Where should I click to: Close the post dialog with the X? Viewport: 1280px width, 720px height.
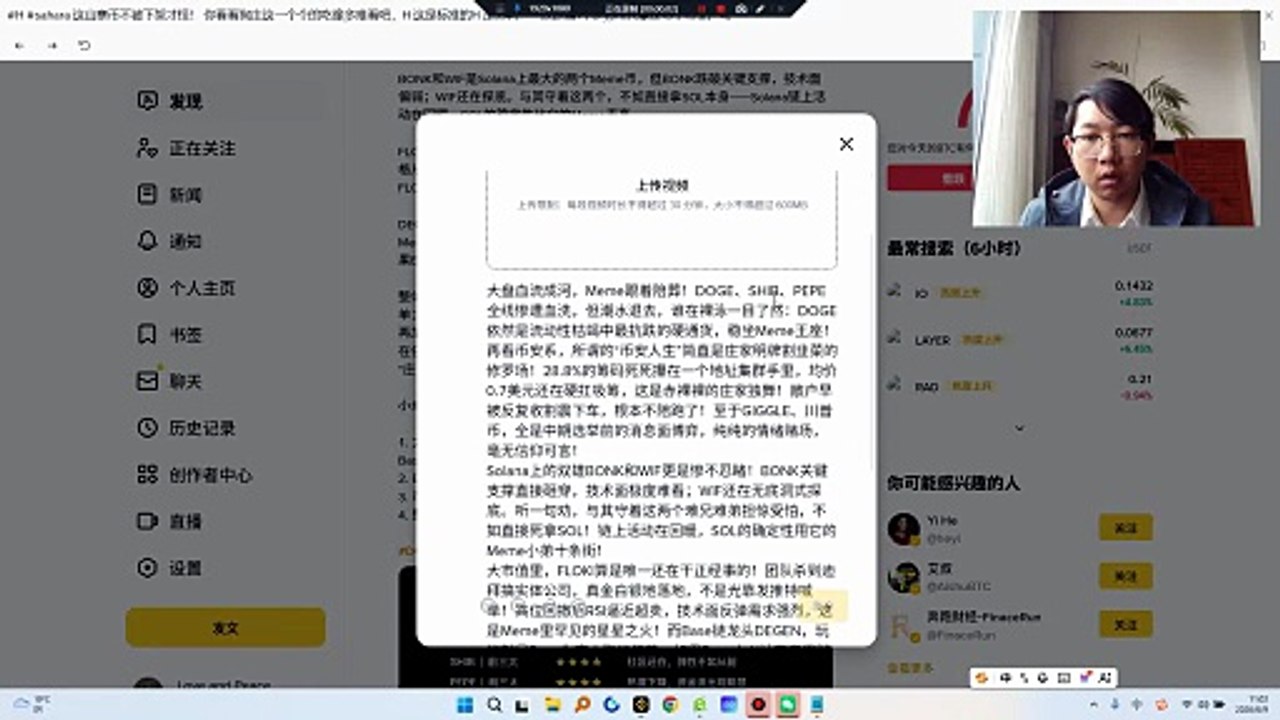pos(846,144)
